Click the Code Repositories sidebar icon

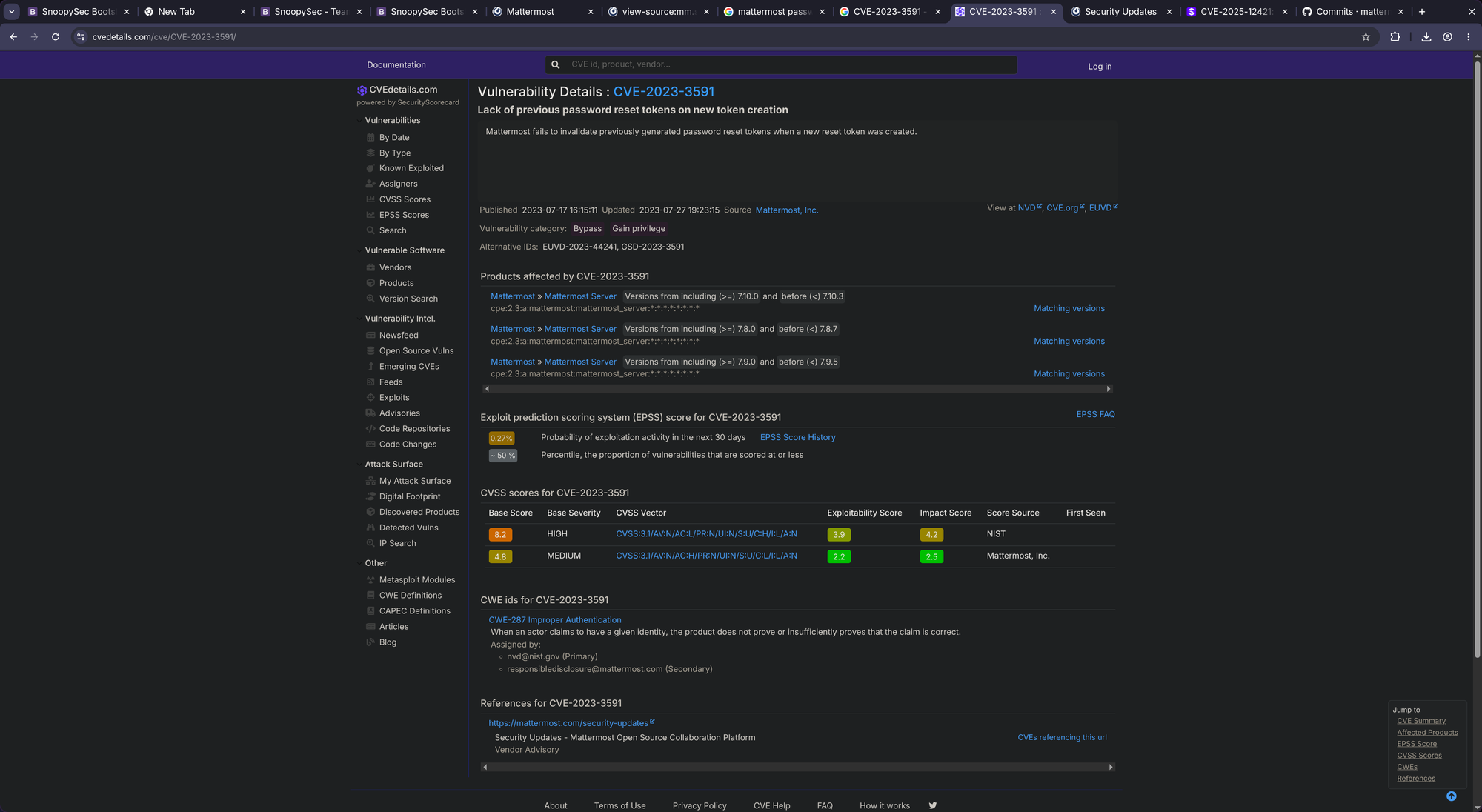(x=370, y=429)
